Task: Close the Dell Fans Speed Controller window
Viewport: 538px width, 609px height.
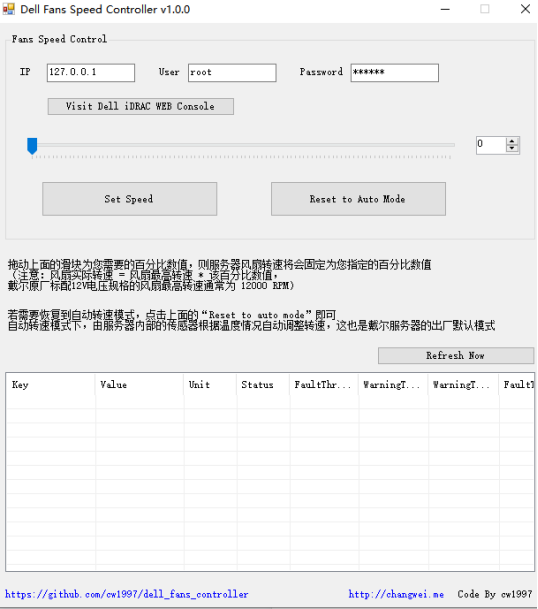Action: (x=525, y=9)
